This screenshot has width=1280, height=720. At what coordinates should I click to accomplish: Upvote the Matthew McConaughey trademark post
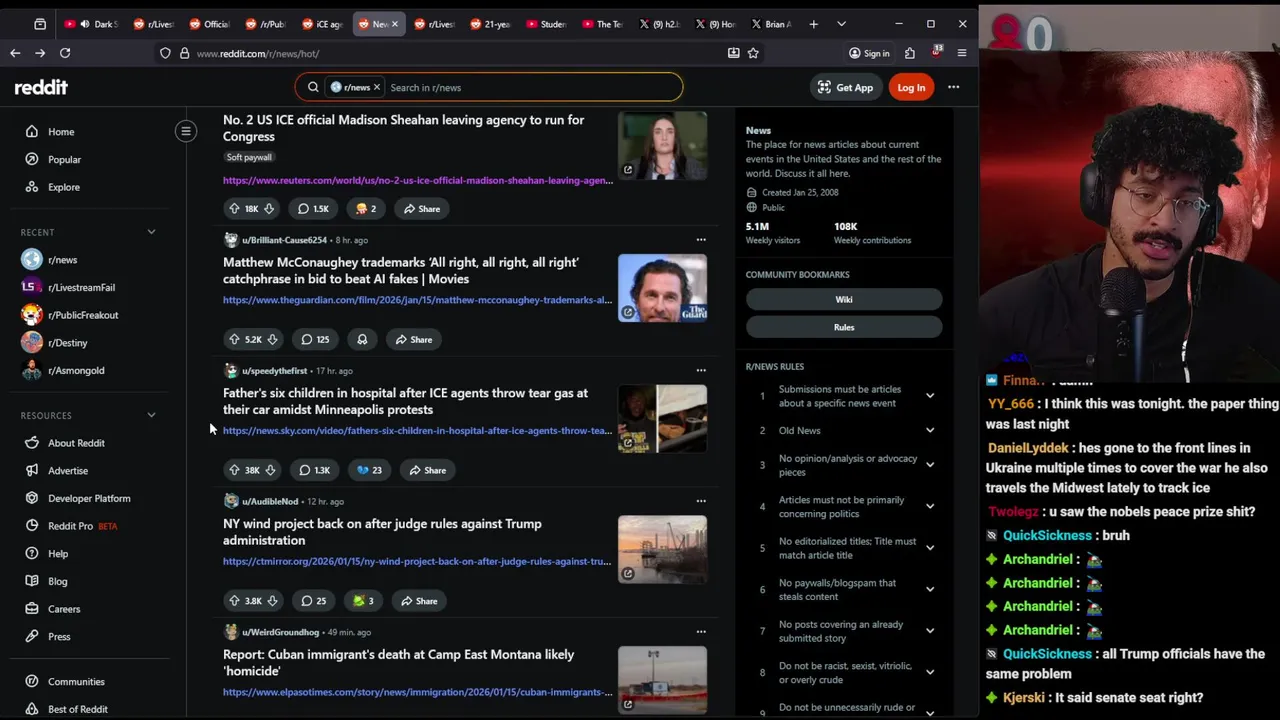click(x=234, y=340)
